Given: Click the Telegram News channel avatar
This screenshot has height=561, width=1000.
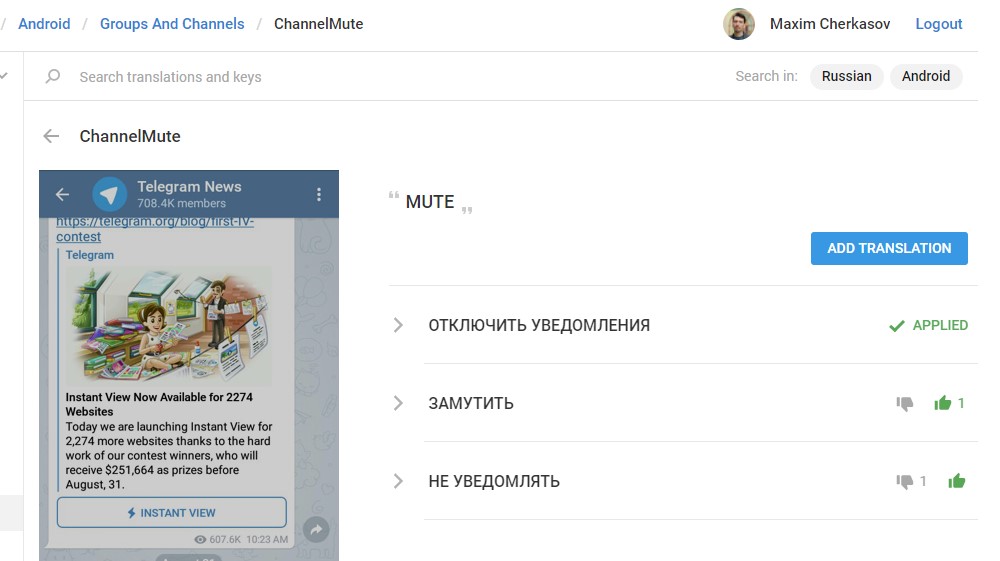Looking at the screenshot, I should pyautogui.click(x=110, y=194).
